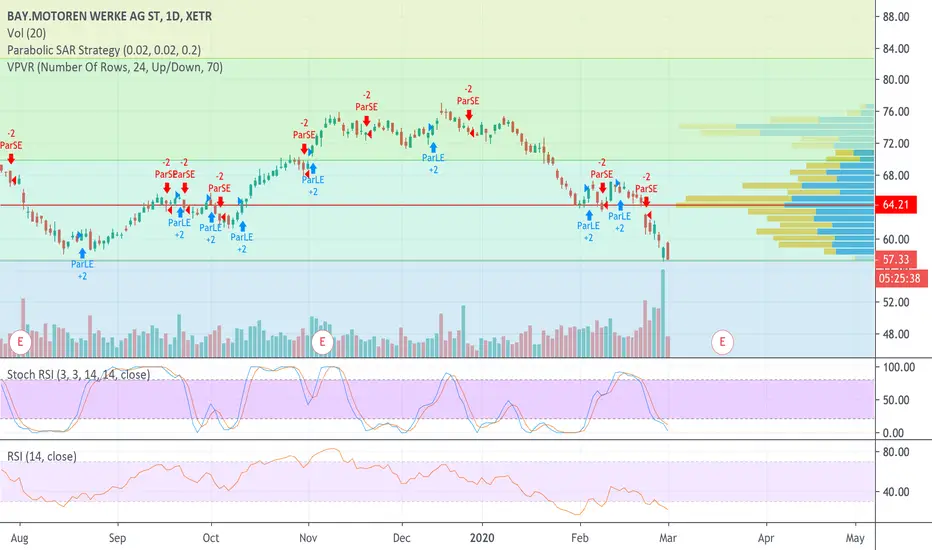Viewport: 932px width, 550px height.
Task: Select the ParLE +2 marker in late September
Action: 180,222
